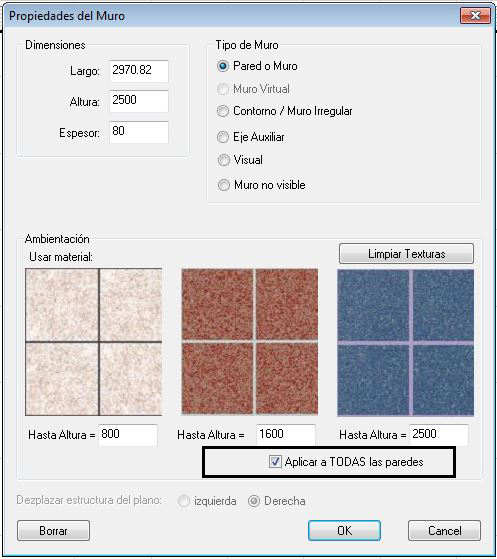This screenshot has width=497, height=559.
Task: Click into the Altura input field
Action: click(x=139, y=101)
